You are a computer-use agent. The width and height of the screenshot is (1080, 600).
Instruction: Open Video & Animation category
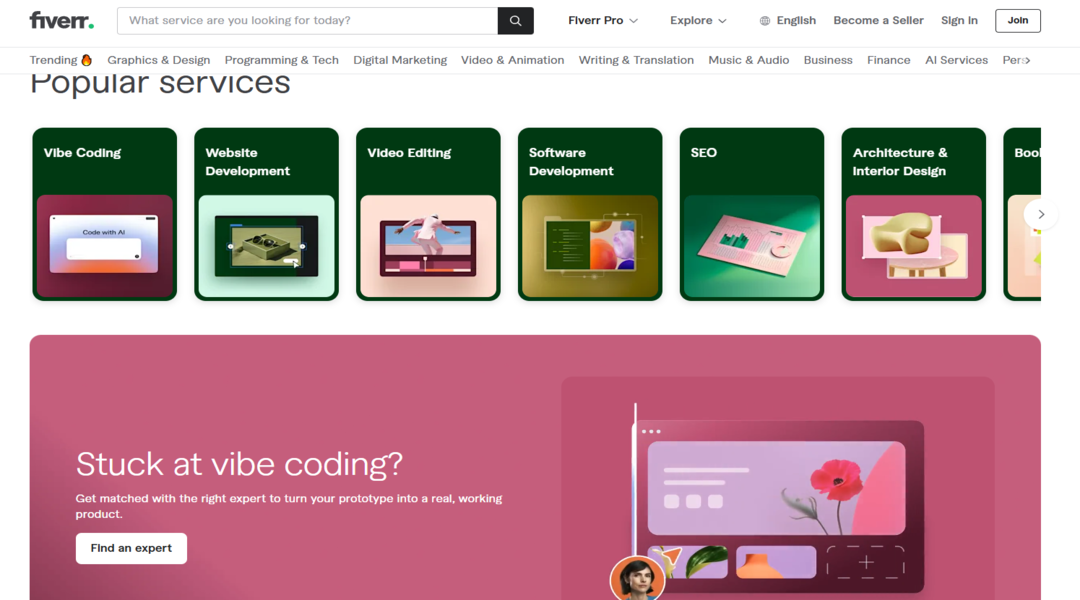point(512,60)
